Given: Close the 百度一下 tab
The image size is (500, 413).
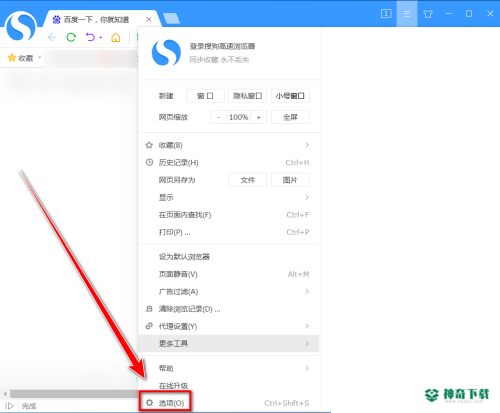Looking at the screenshot, I should (x=149, y=20).
